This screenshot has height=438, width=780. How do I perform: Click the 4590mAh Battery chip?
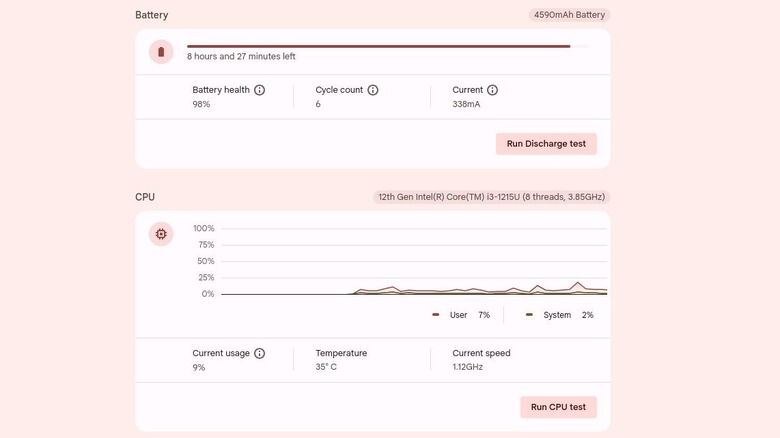(569, 15)
